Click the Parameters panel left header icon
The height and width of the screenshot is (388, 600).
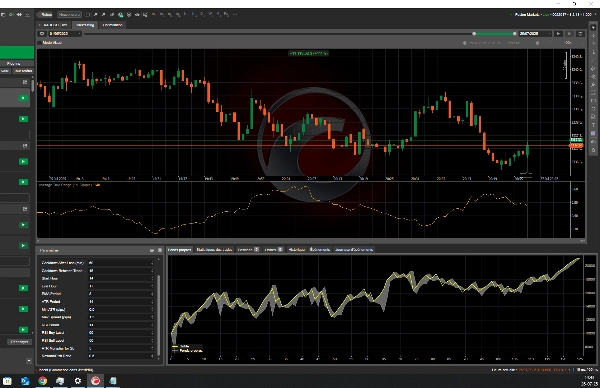[152, 250]
